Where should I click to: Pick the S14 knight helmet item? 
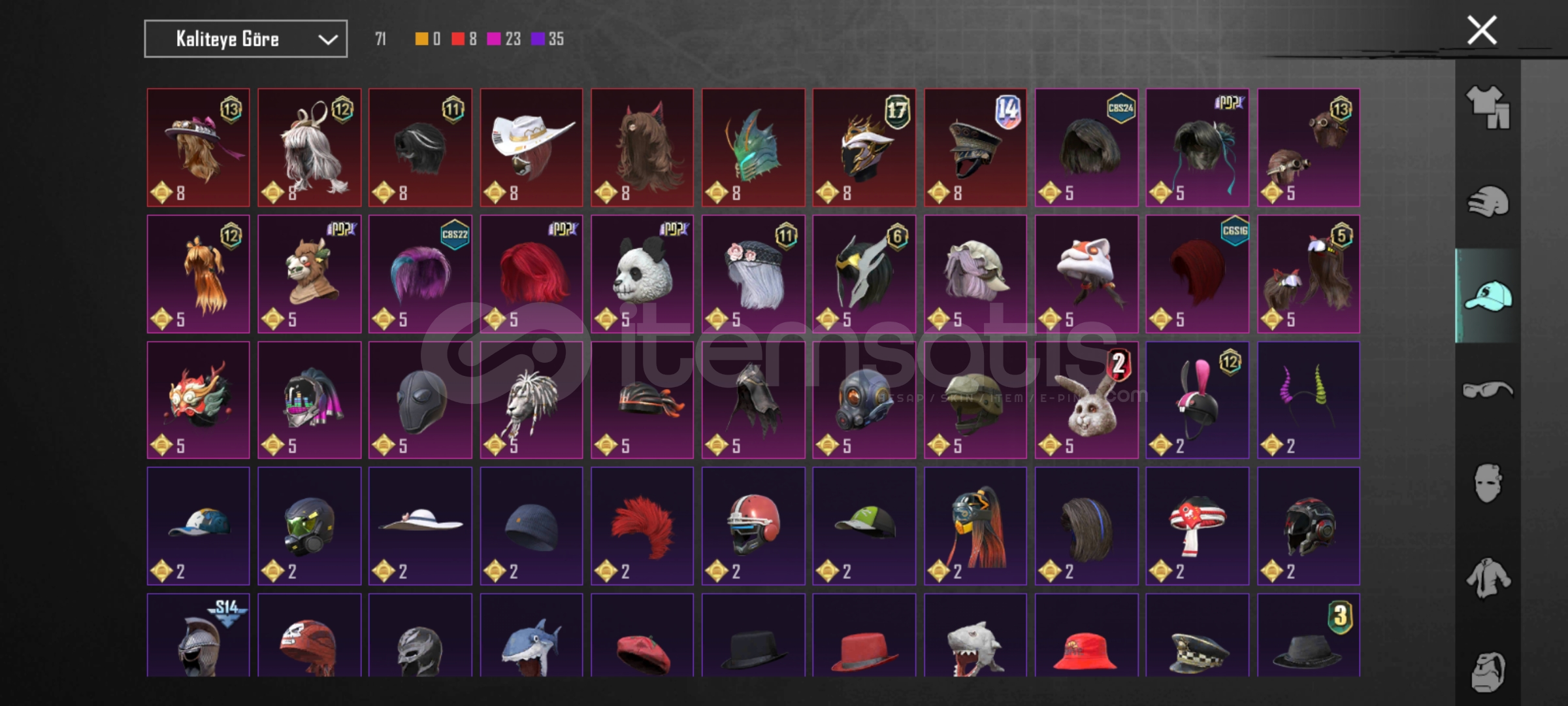pos(198,635)
